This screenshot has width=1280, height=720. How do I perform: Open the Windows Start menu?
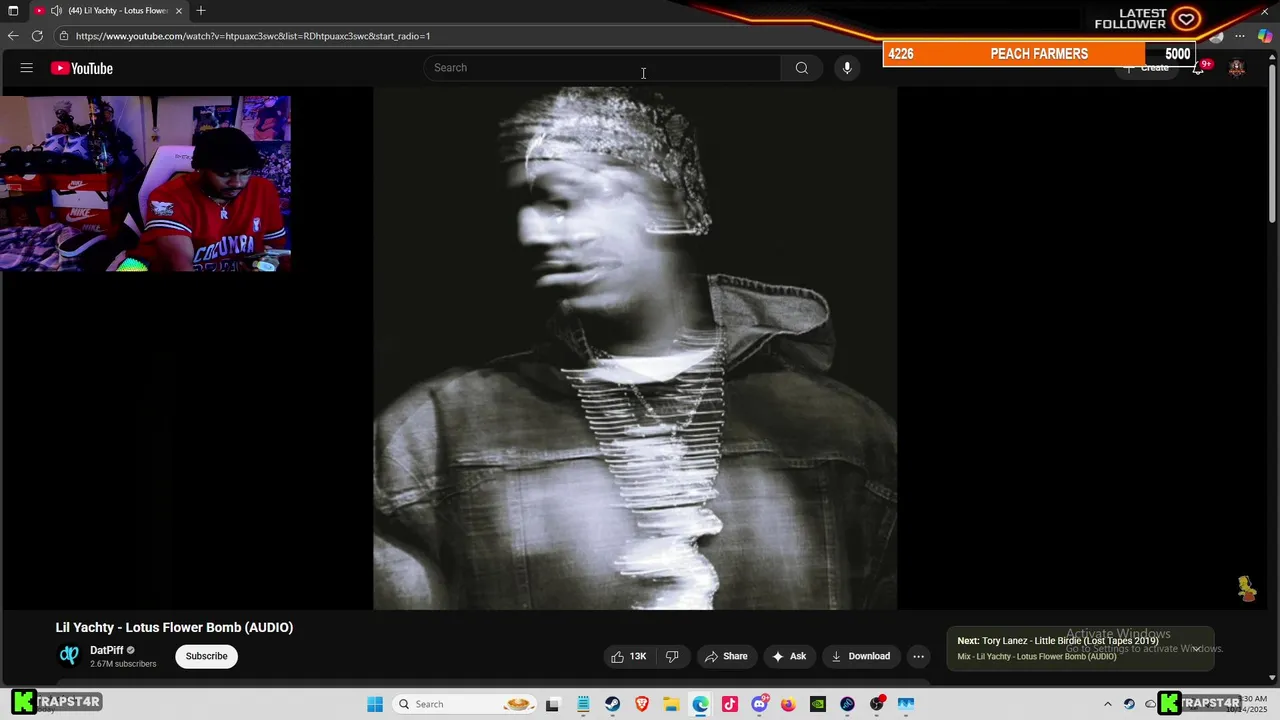pos(375,704)
